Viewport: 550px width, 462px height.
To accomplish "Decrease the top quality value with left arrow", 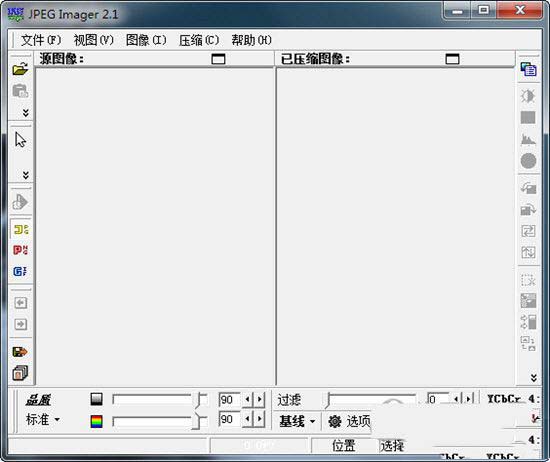I will (x=247, y=400).
